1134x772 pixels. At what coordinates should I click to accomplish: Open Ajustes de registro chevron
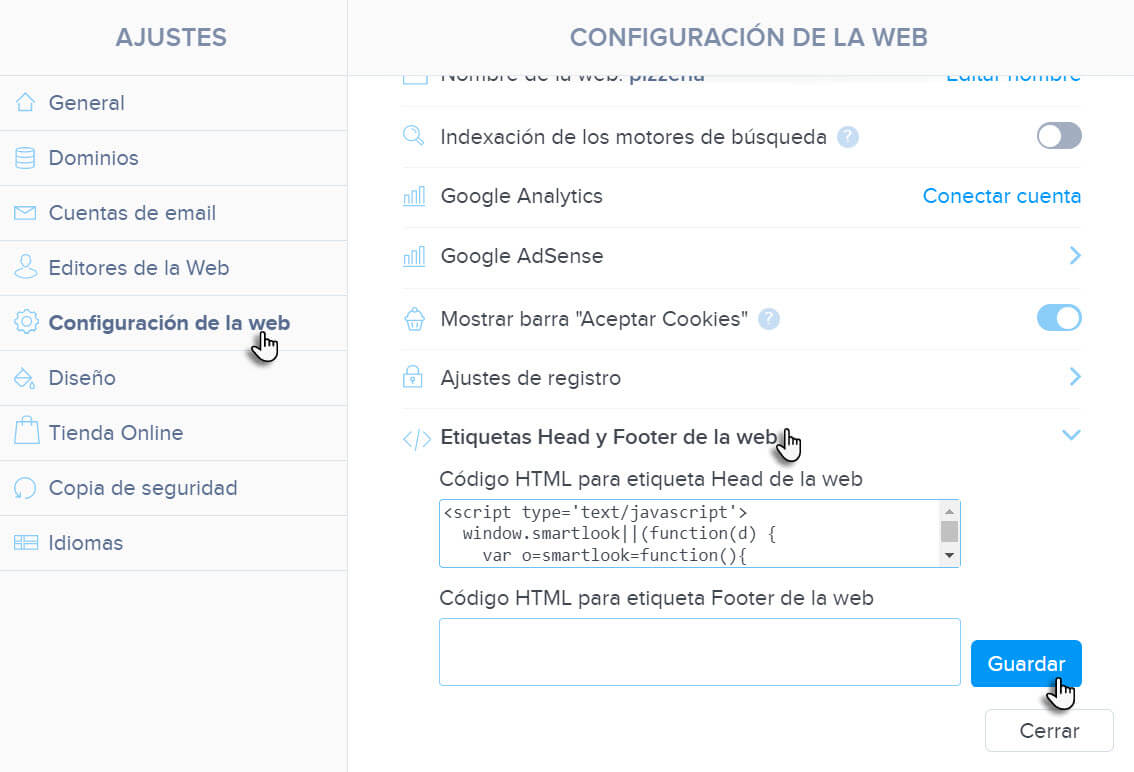click(x=1075, y=377)
